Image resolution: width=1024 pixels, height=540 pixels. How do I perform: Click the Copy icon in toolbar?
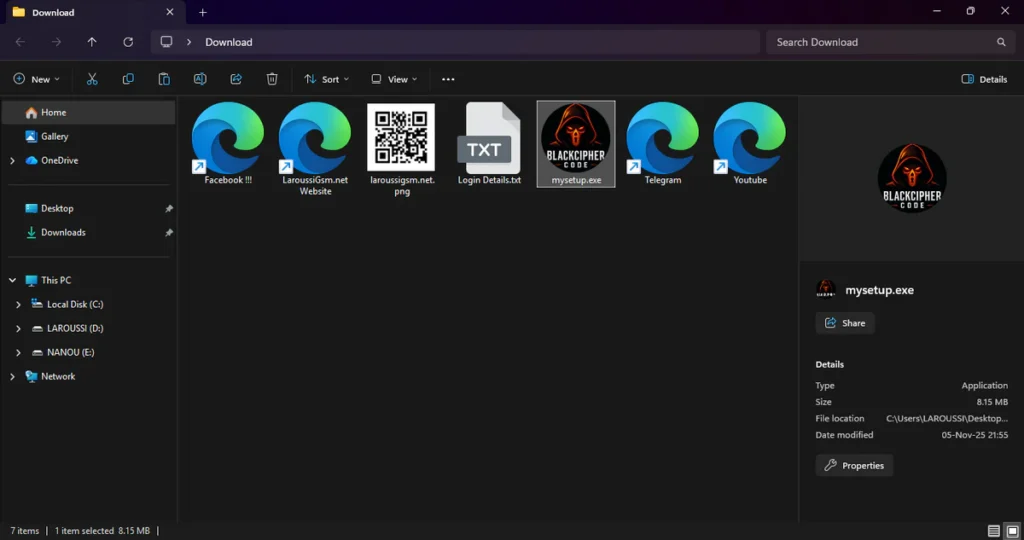128,79
